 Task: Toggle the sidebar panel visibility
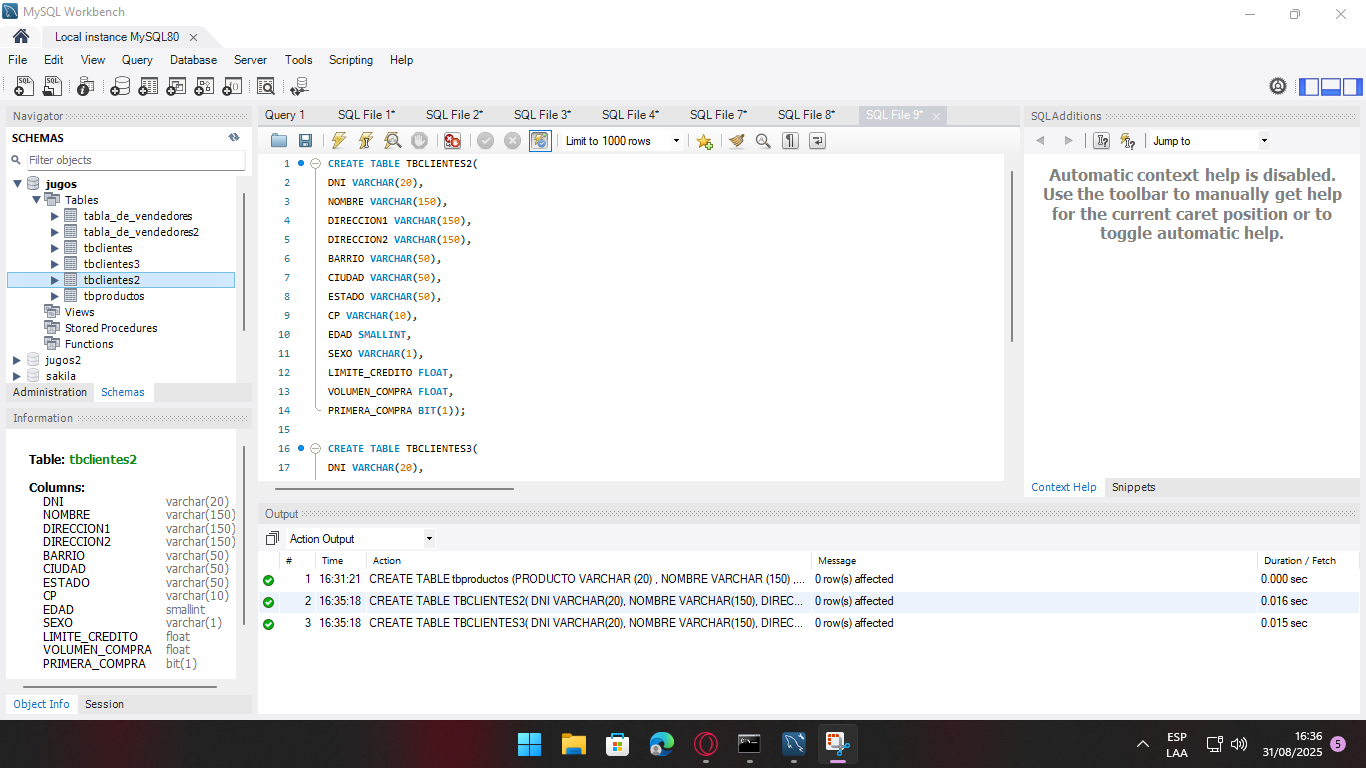pyautogui.click(x=1309, y=86)
